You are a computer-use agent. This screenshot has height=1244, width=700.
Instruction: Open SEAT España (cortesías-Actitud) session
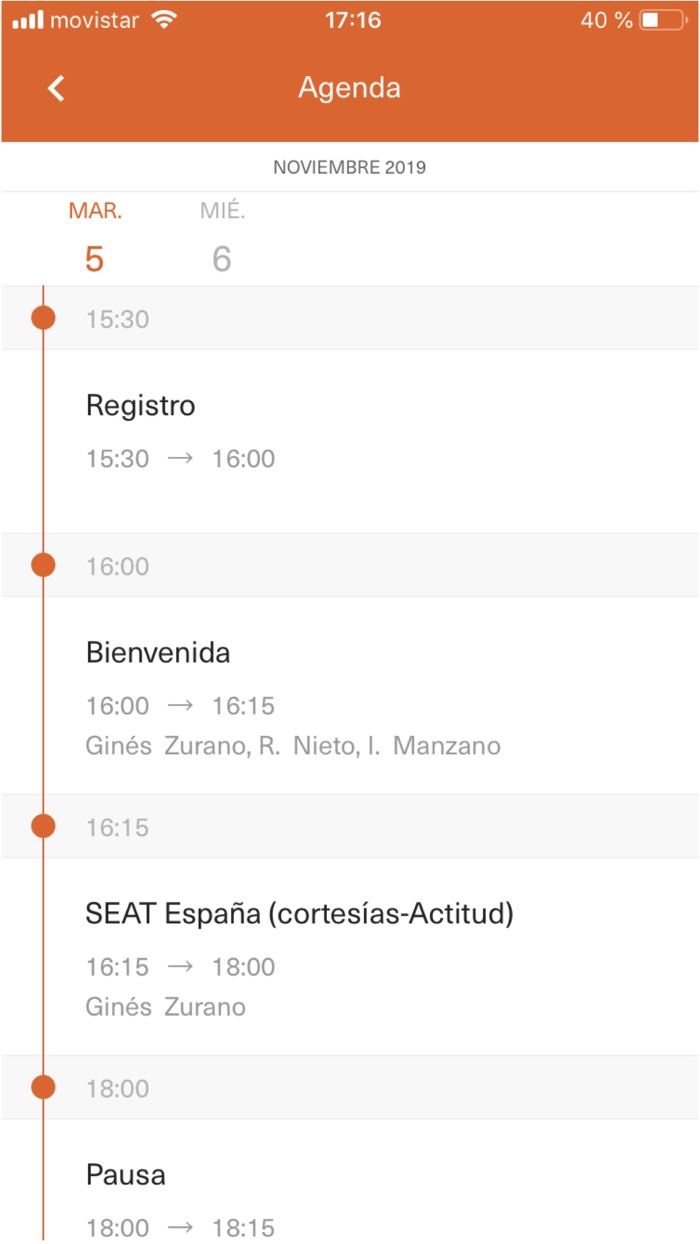(299, 914)
